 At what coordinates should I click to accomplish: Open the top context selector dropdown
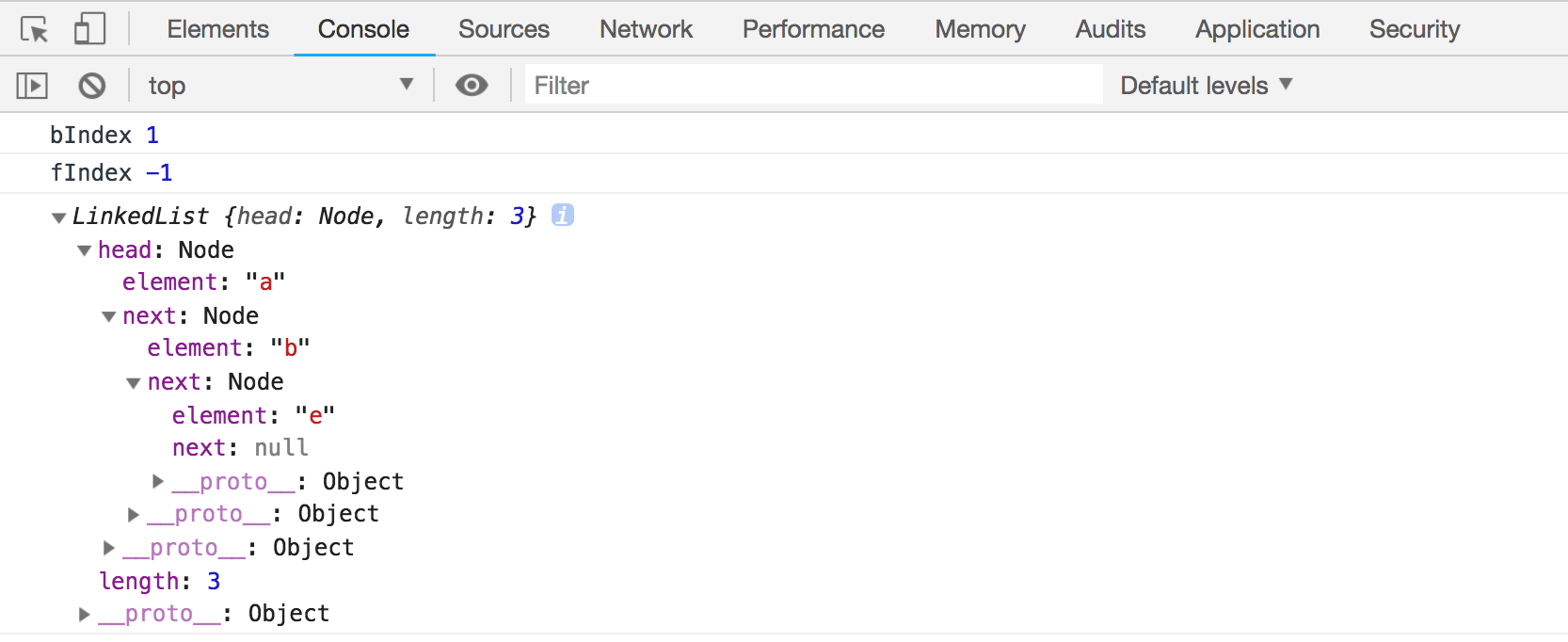click(280, 86)
